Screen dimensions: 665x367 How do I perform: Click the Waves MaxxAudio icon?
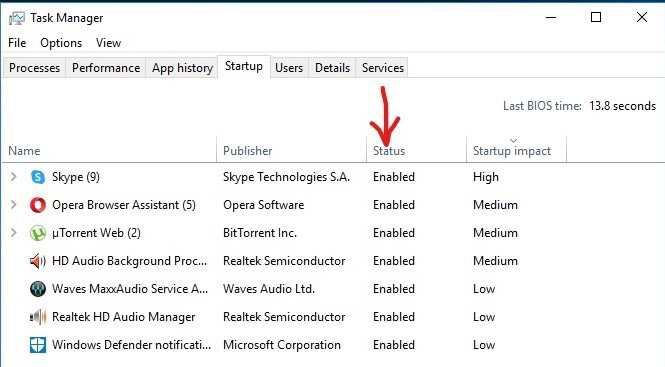38,289
